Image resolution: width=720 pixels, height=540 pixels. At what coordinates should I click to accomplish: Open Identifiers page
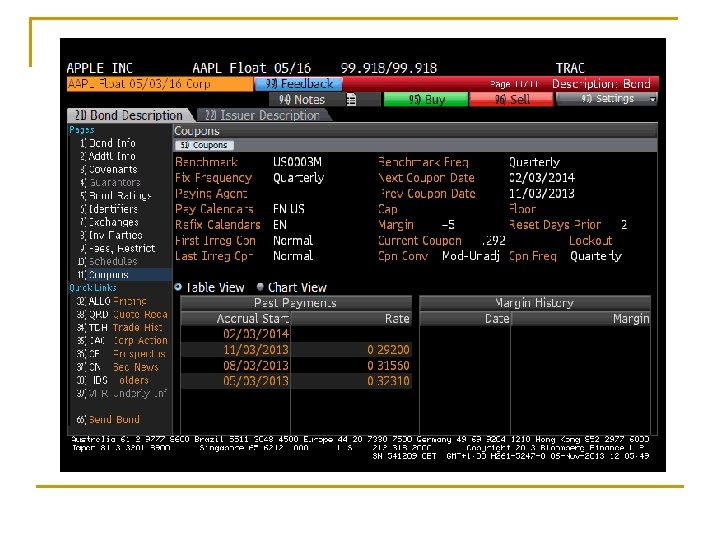109,209
